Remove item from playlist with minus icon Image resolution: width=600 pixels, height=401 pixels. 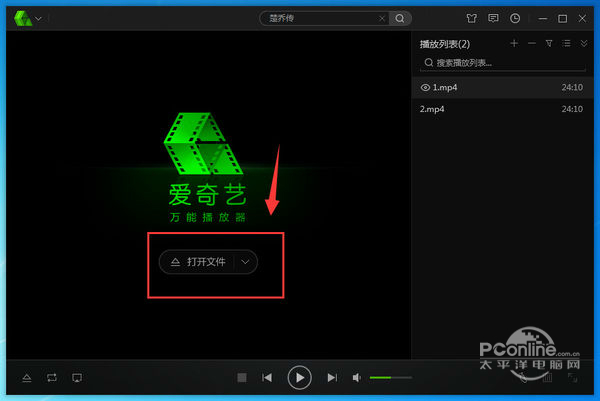[x=532, y=44]
